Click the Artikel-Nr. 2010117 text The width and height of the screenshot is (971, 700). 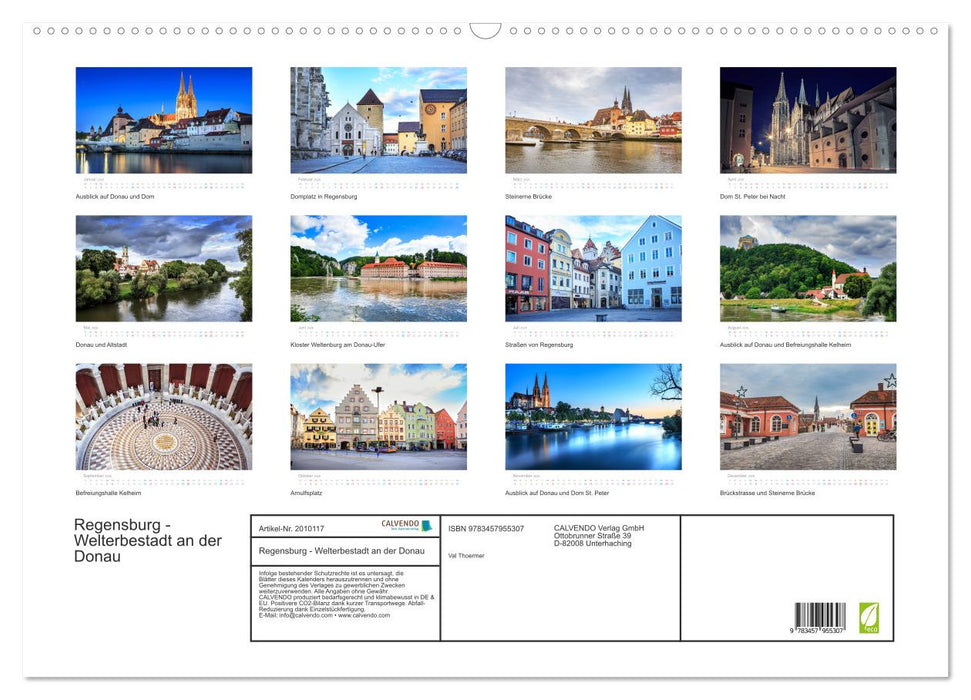[290, 525]
